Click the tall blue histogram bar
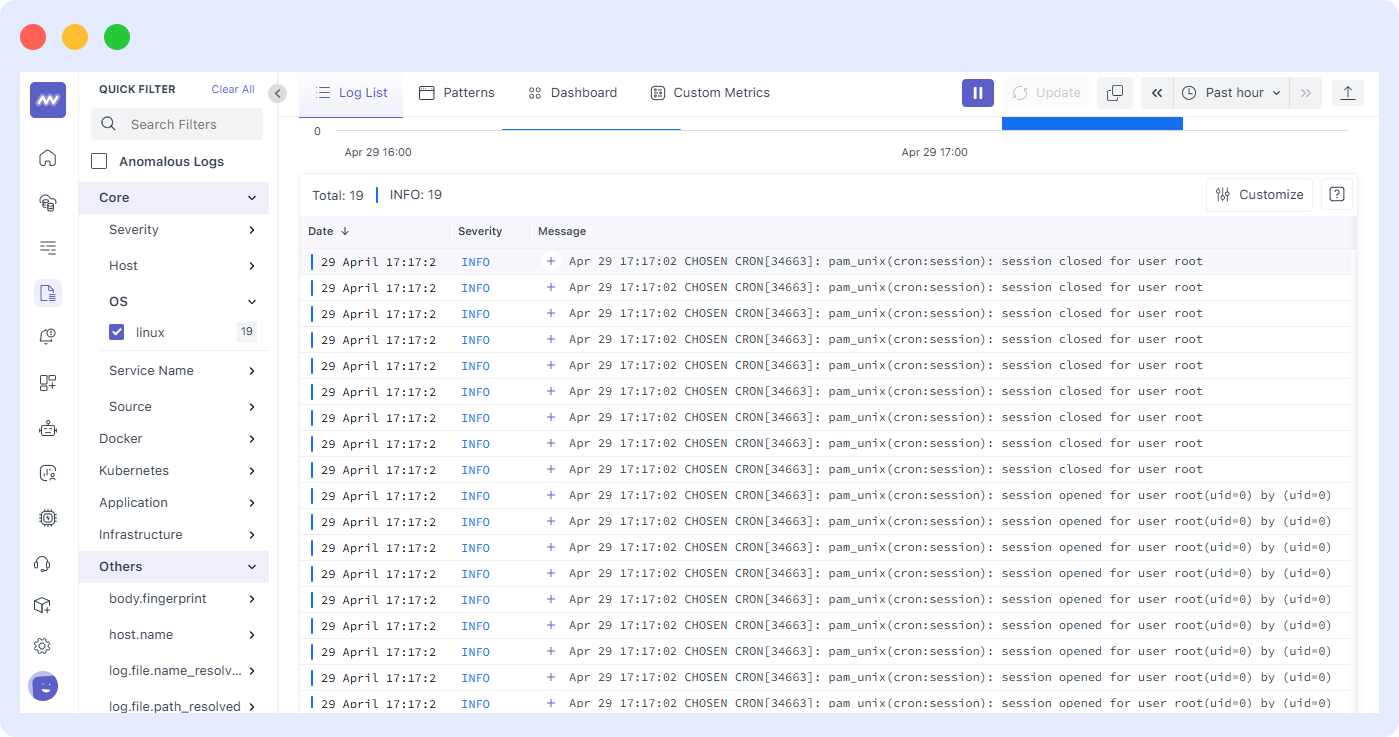The width and height of the screenshot is (1399, 737). click(1092, 123)
